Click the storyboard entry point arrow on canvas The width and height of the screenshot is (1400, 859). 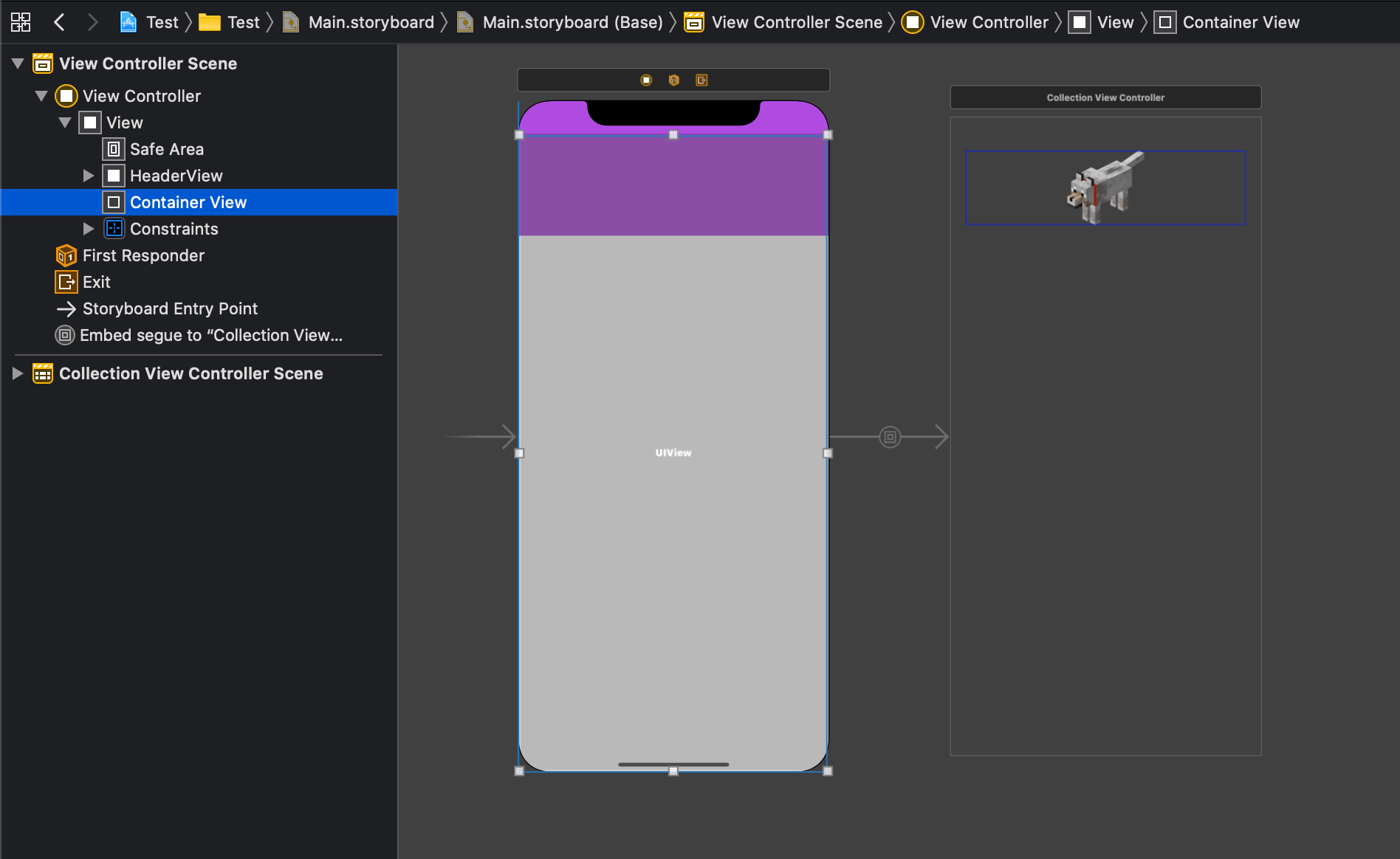pyautogui.click(x=478, y=437)
